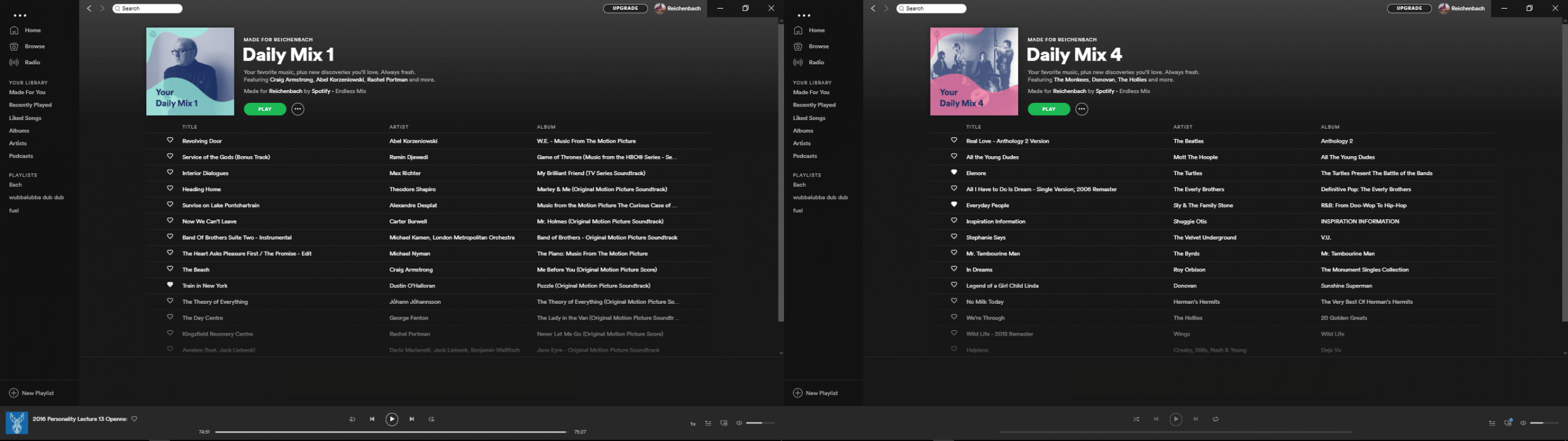Like Service of the Gods (Bonus Track)
Viewport: 1568px width, 441px height.
(x=170, y=156)
